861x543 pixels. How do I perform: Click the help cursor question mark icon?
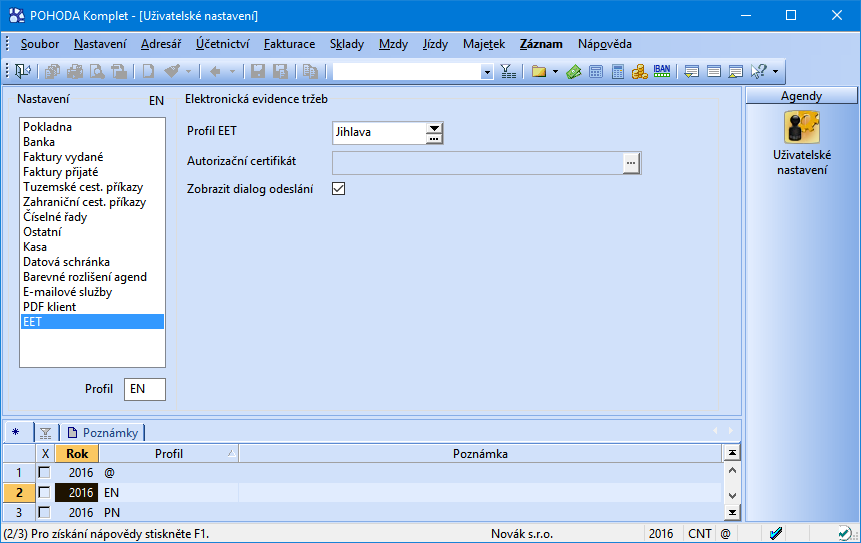tap(758, 71)
